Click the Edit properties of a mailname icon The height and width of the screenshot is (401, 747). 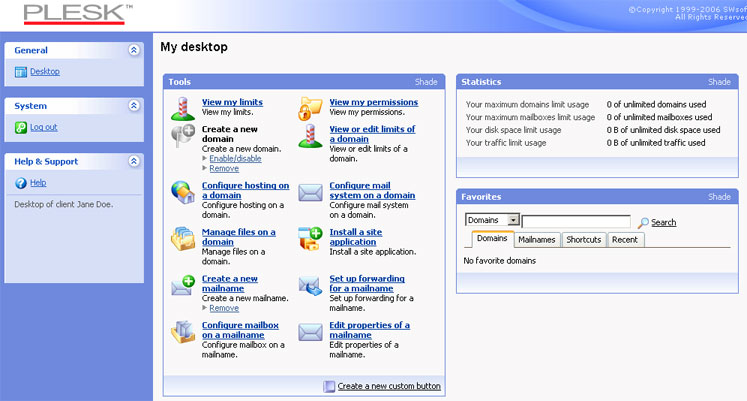coord(310,332)
